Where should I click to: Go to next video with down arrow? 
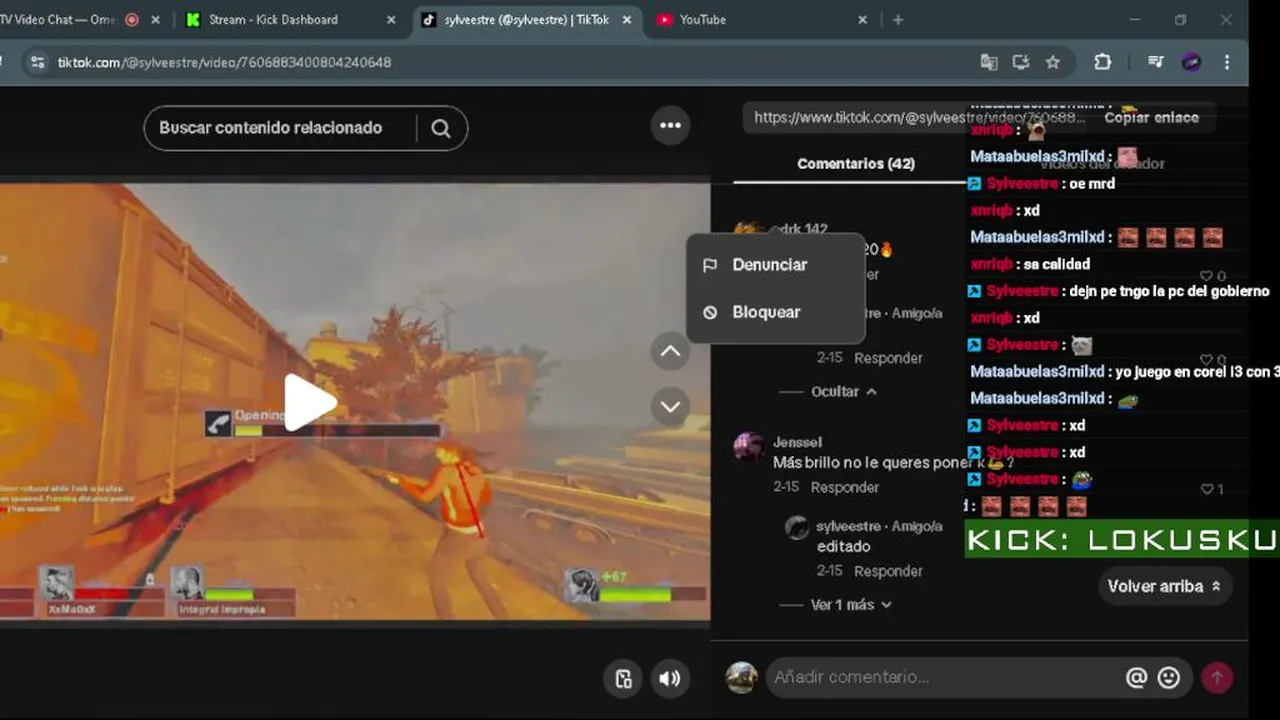(x=670, y=407)
